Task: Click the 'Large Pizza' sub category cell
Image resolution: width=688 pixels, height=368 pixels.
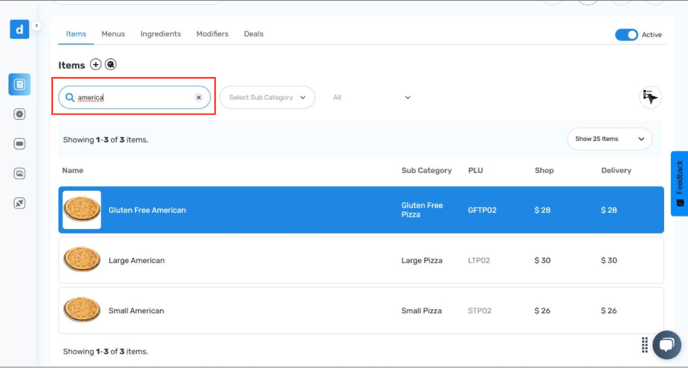Action: click(422, 260)
